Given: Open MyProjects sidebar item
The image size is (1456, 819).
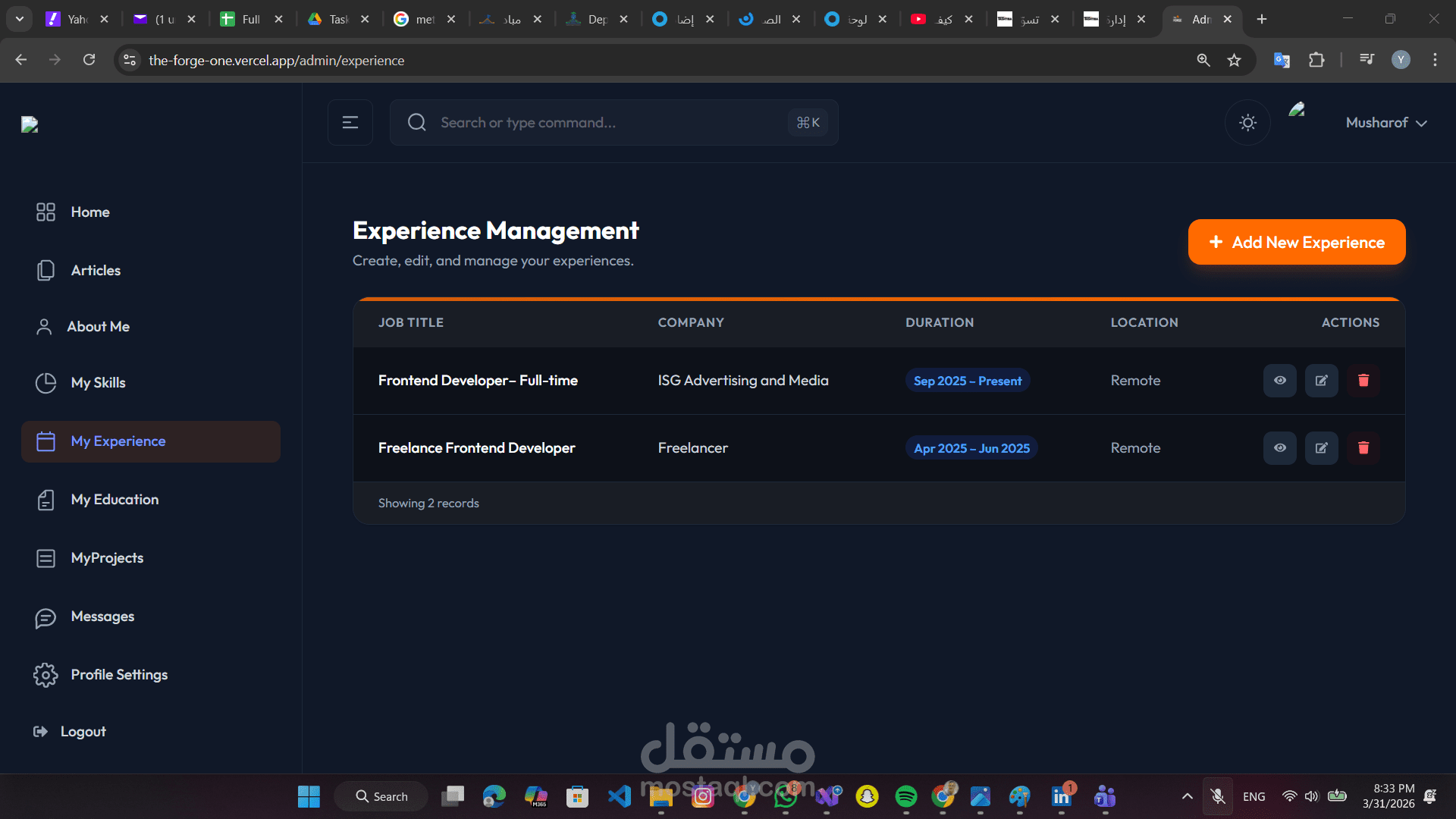Looking at the screenshot, I should tap(107, 558).
